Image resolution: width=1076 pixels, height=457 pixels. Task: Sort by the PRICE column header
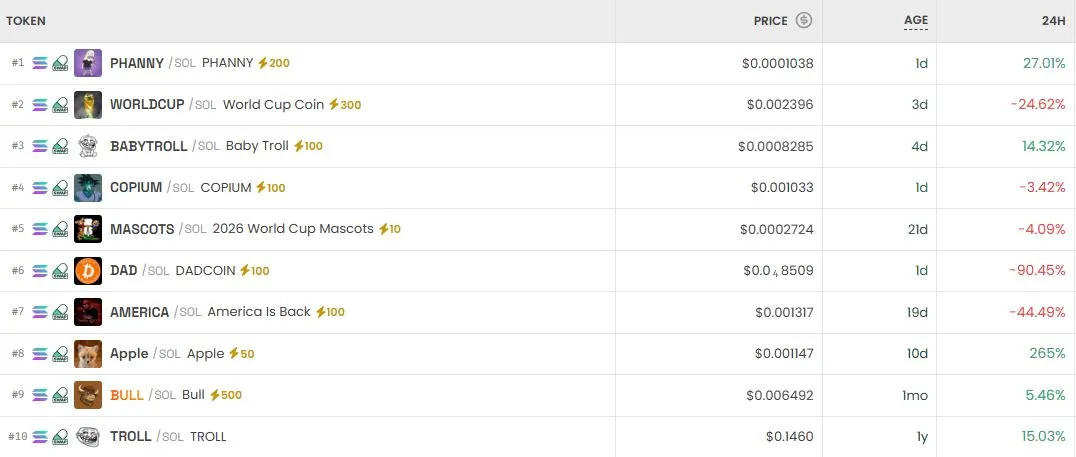(x=771, y=21)
